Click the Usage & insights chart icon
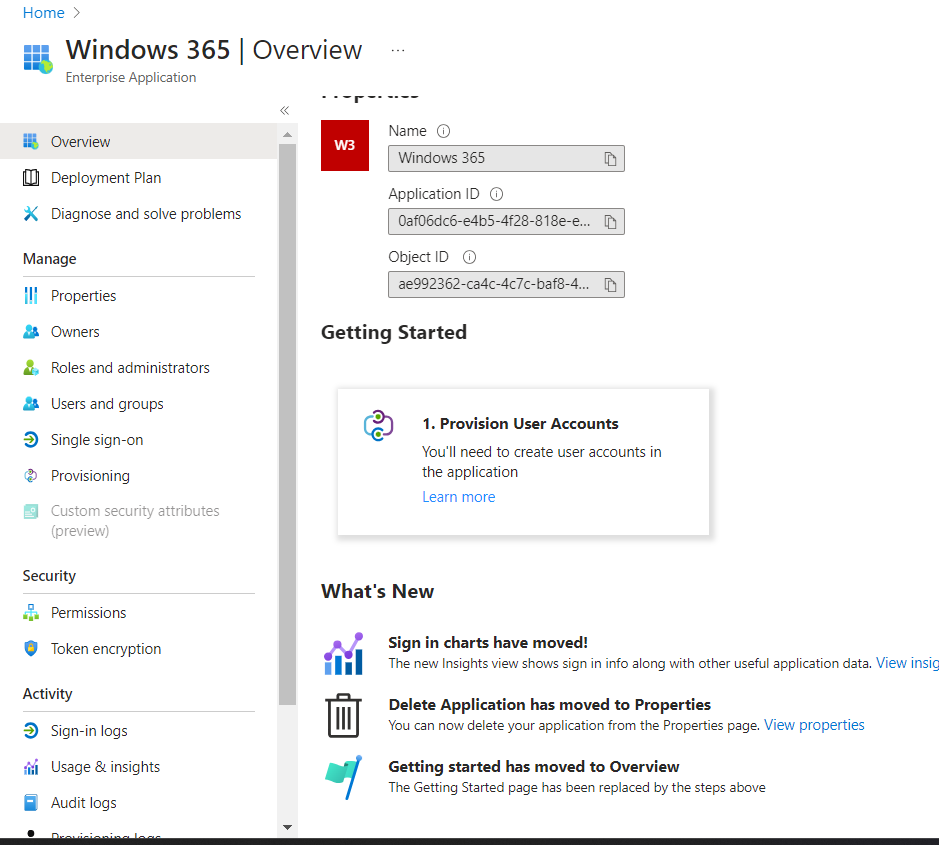The image size is (939, 845). [31, 767]
